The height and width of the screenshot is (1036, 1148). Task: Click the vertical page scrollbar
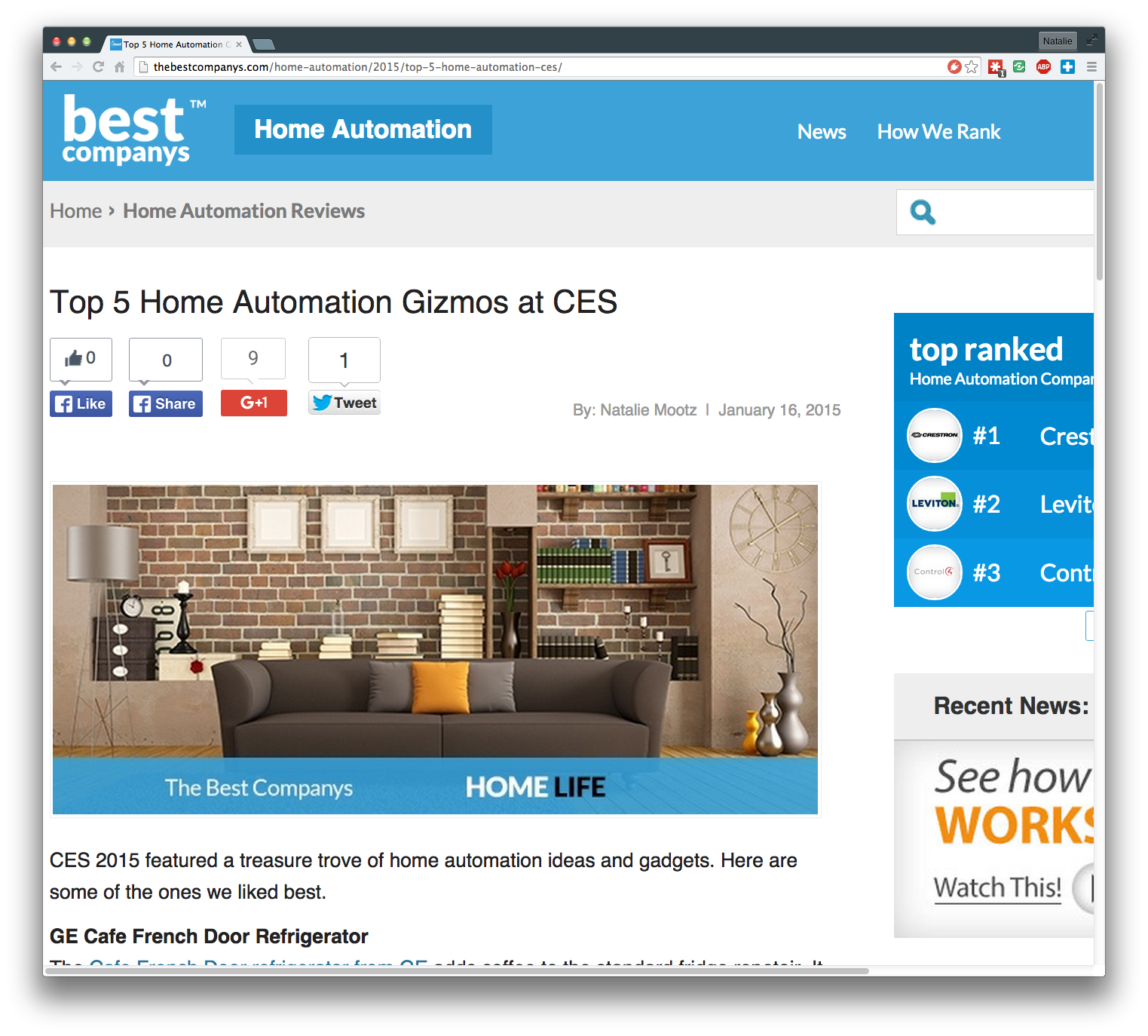(x=1100, y=181)
